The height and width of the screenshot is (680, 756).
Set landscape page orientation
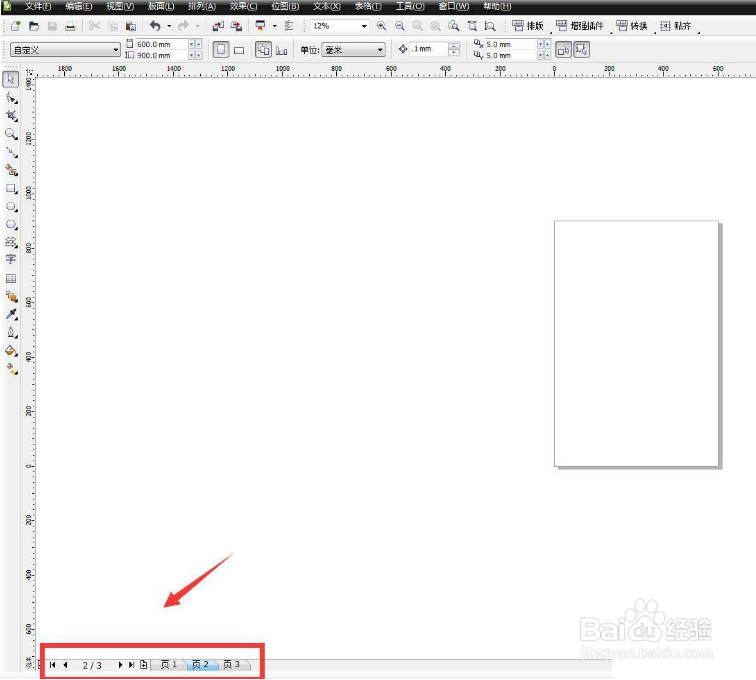[x=239, y=50]
